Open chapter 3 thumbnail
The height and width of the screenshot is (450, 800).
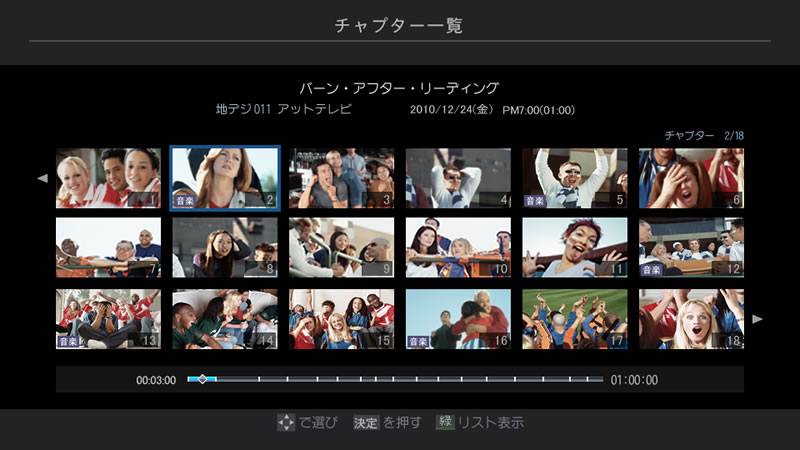tap(341, 178)
